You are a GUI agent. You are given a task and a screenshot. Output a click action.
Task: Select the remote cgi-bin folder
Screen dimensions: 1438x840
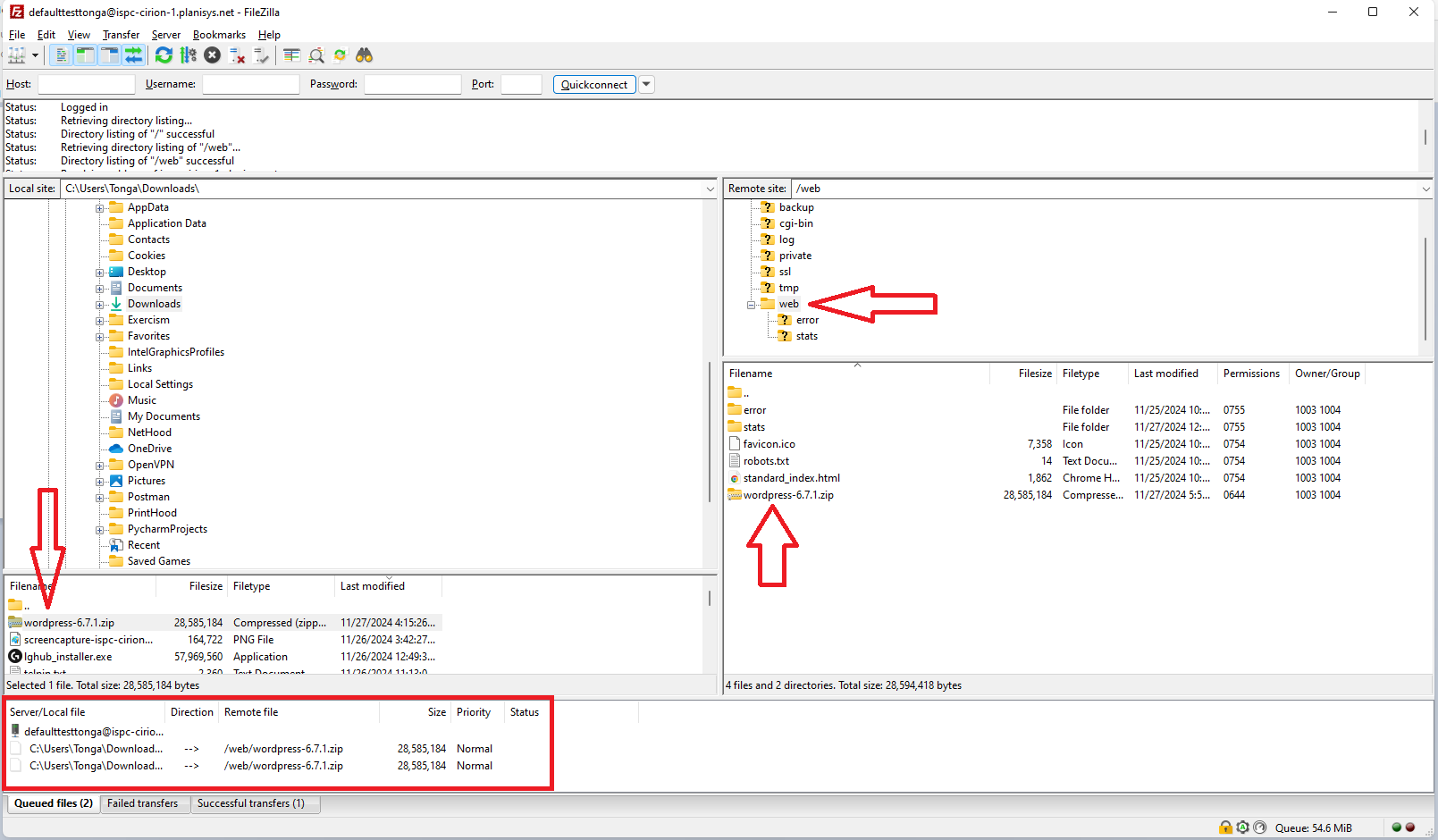(x=796, y=223)
